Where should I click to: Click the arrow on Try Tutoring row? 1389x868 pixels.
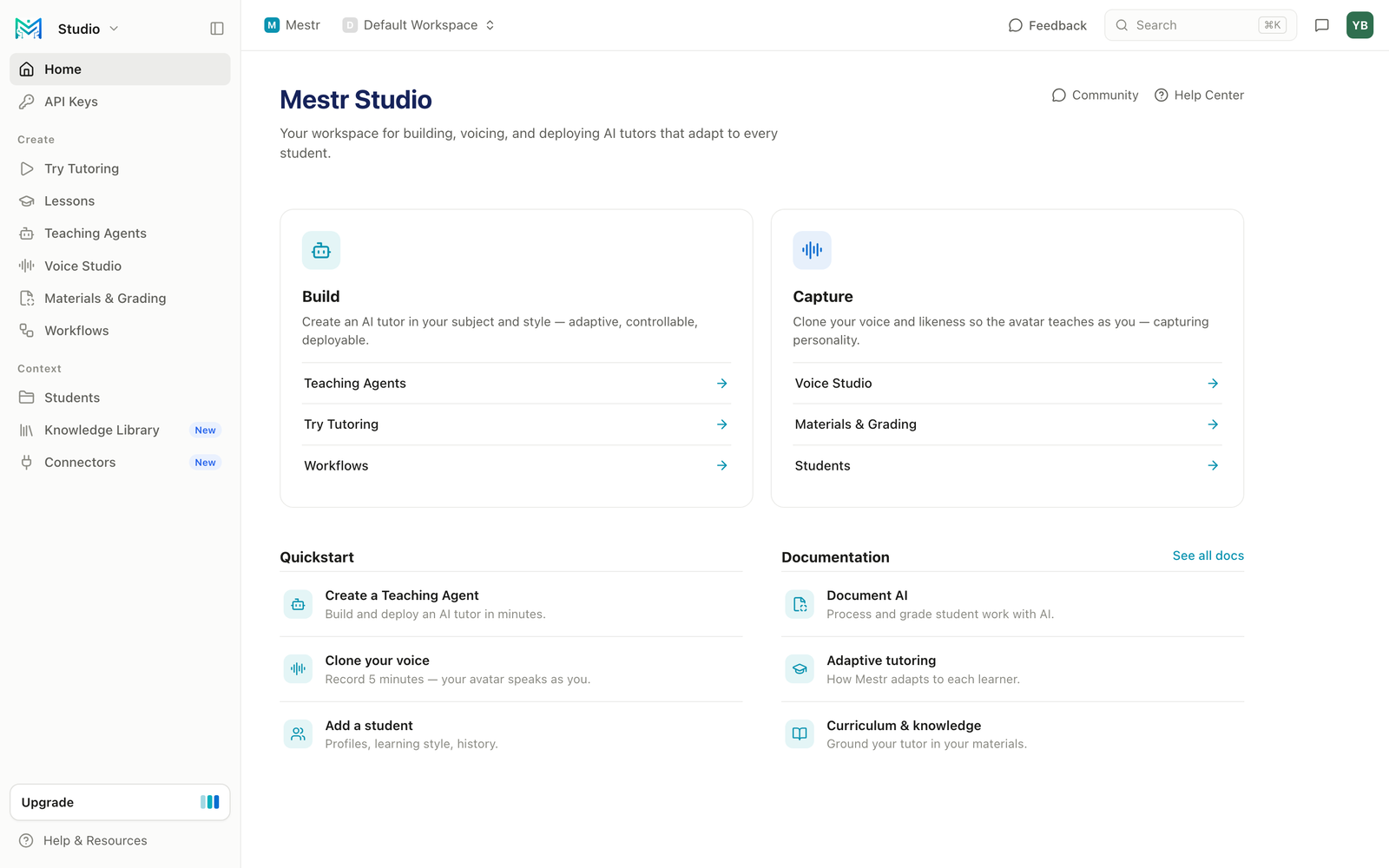[x=721, y=424]
